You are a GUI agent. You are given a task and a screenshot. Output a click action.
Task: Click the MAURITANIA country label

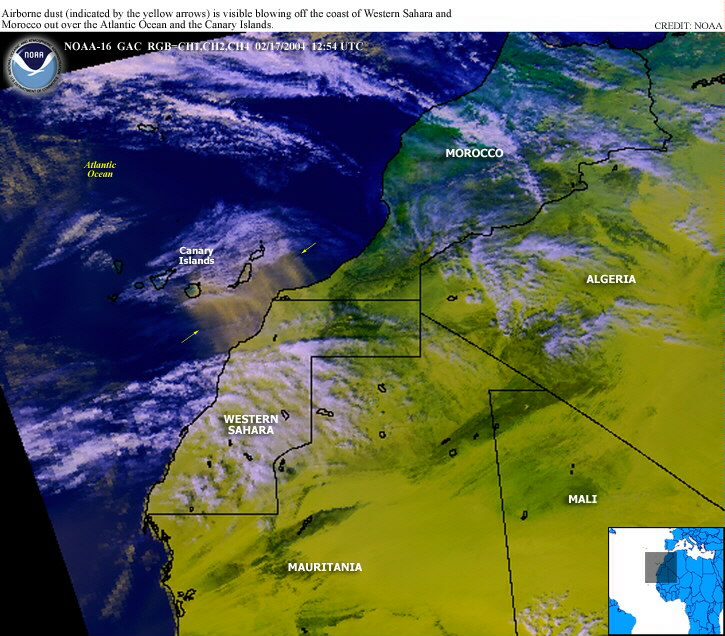(x=325, y=567)
